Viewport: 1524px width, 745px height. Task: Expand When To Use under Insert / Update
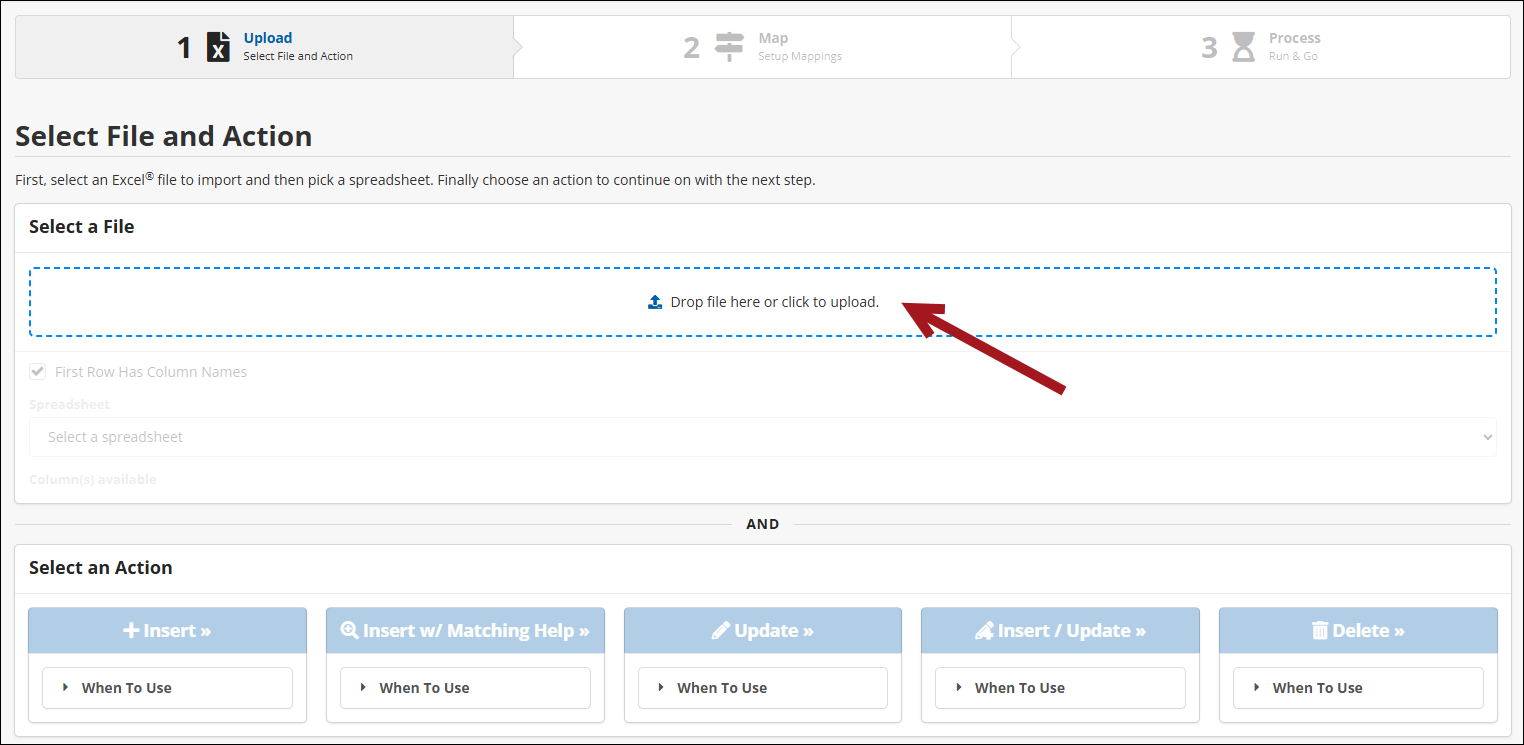click(x=1059, y=688)
